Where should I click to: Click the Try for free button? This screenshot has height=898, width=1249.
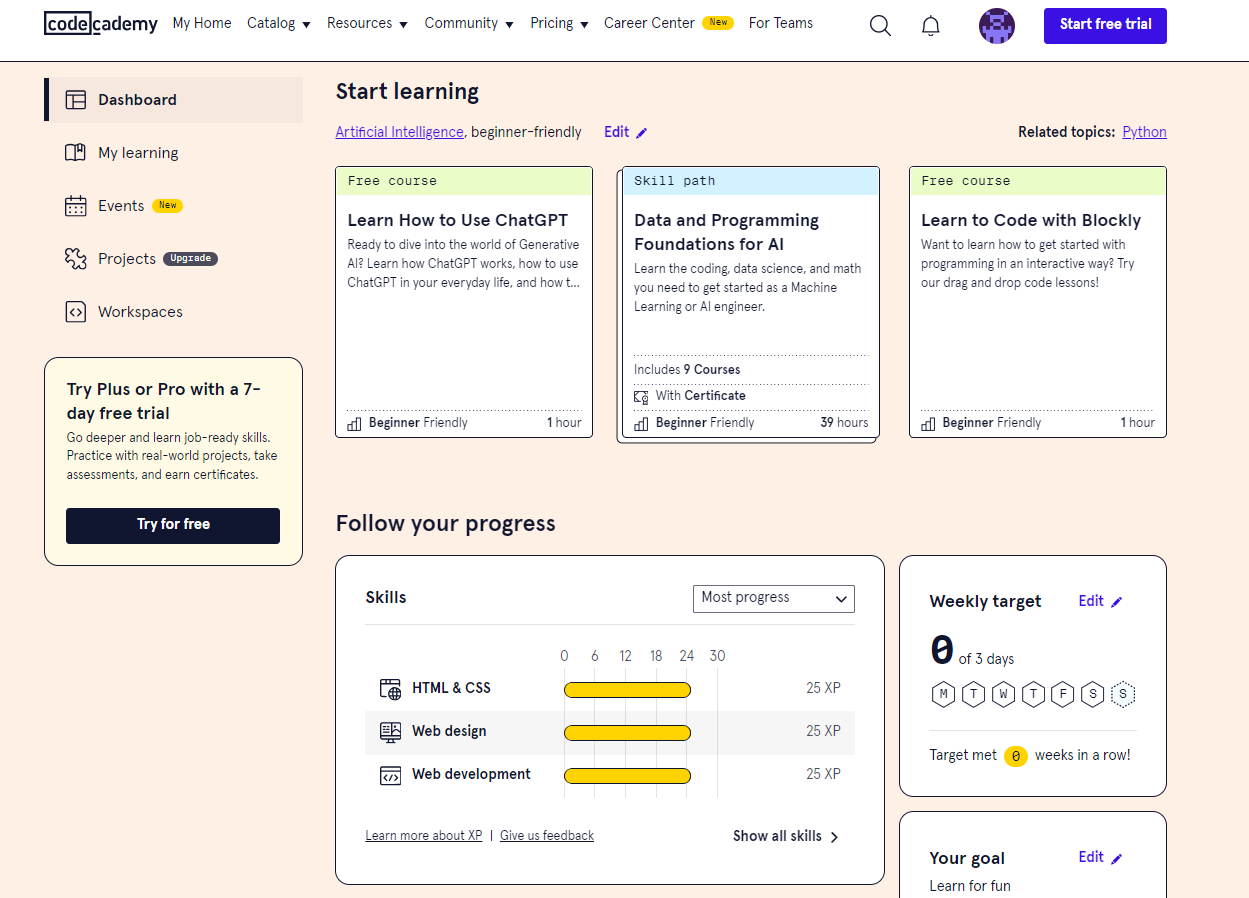point(173,525)
